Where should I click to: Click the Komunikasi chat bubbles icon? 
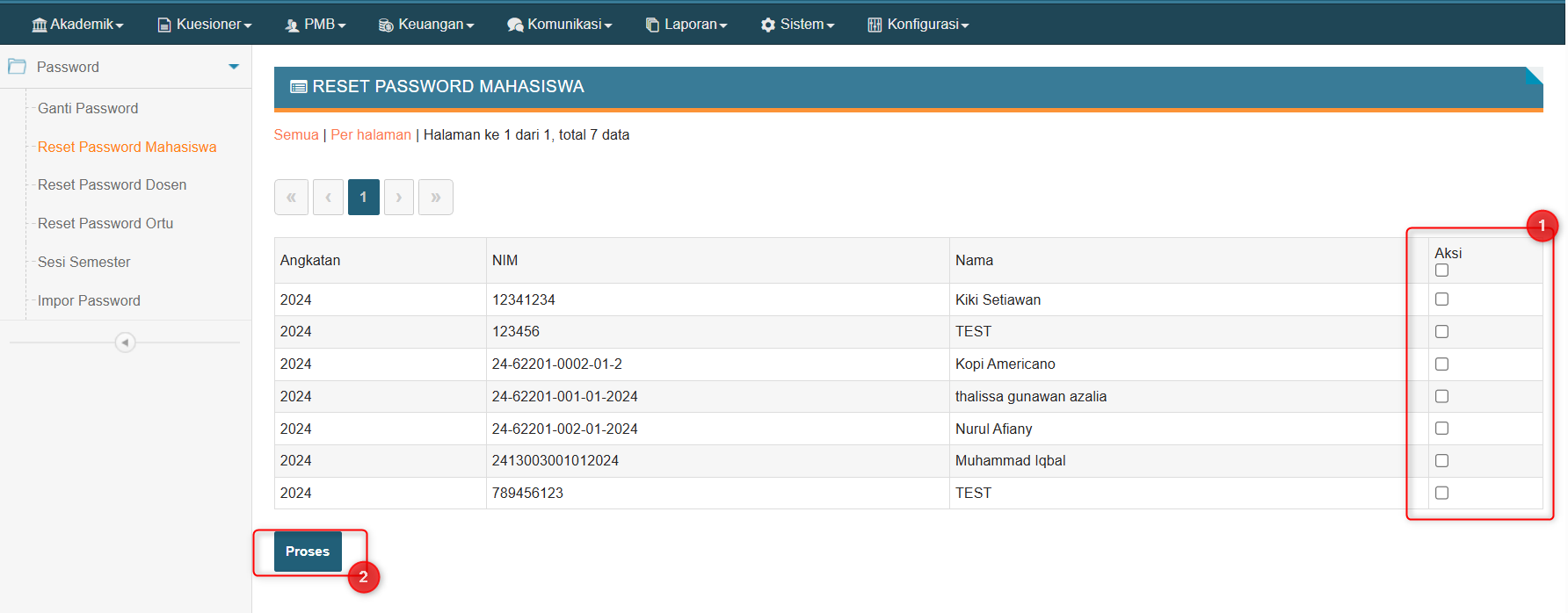tap(515, 25)
